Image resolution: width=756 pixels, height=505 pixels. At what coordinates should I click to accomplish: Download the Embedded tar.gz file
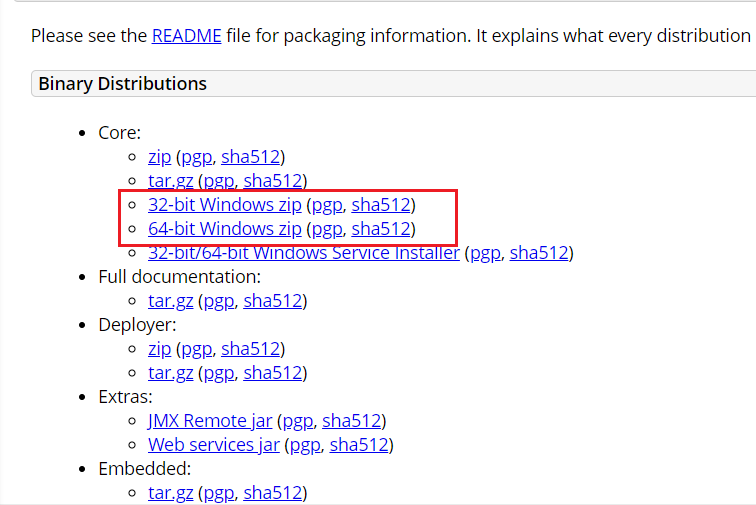[170, 493]
